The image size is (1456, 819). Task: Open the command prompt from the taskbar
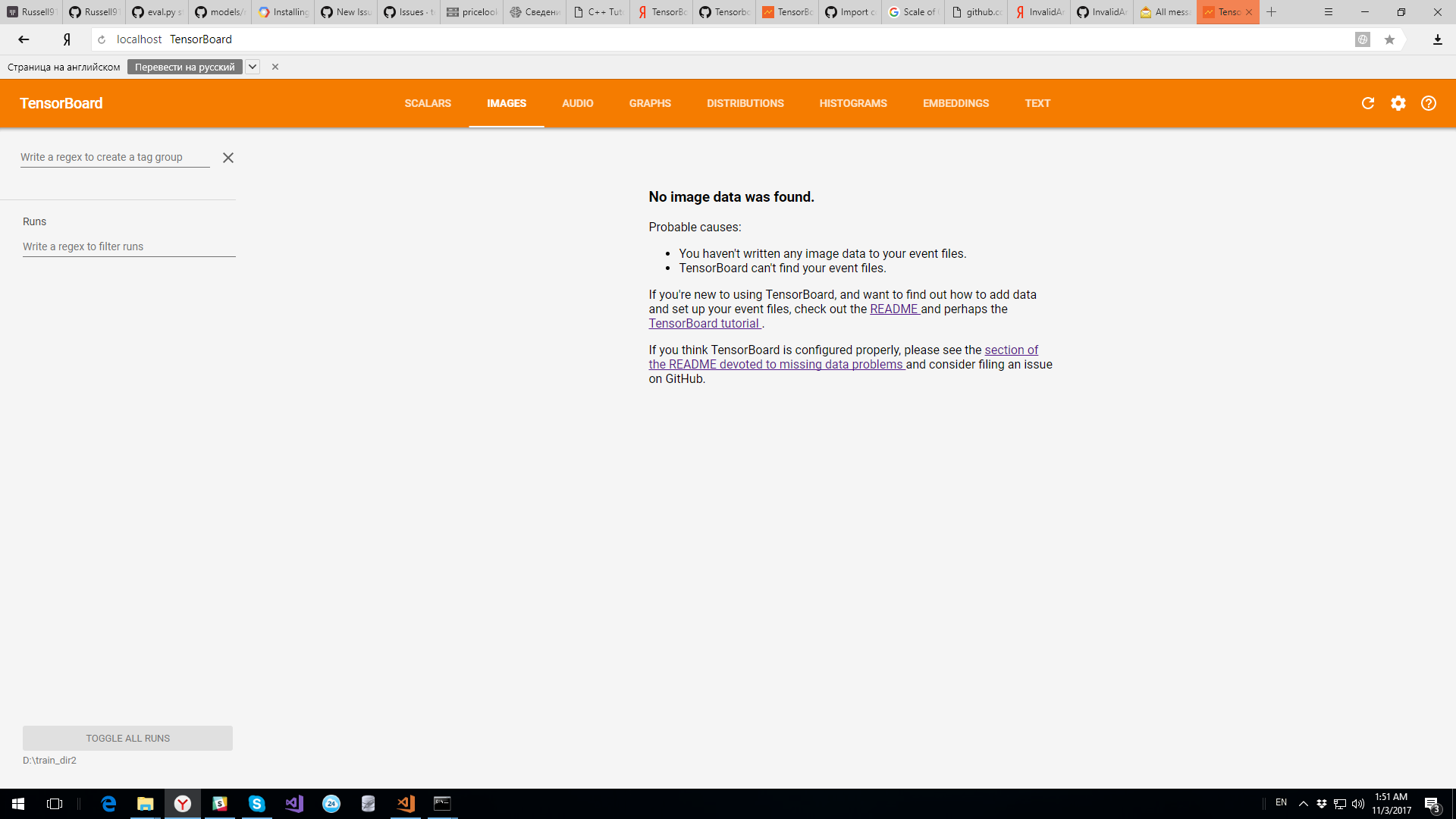(x=442, y=804)
